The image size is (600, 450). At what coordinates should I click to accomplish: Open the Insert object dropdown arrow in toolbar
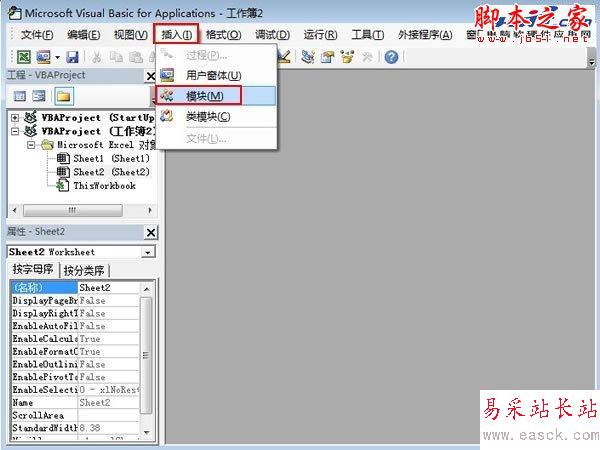(57, 57)
